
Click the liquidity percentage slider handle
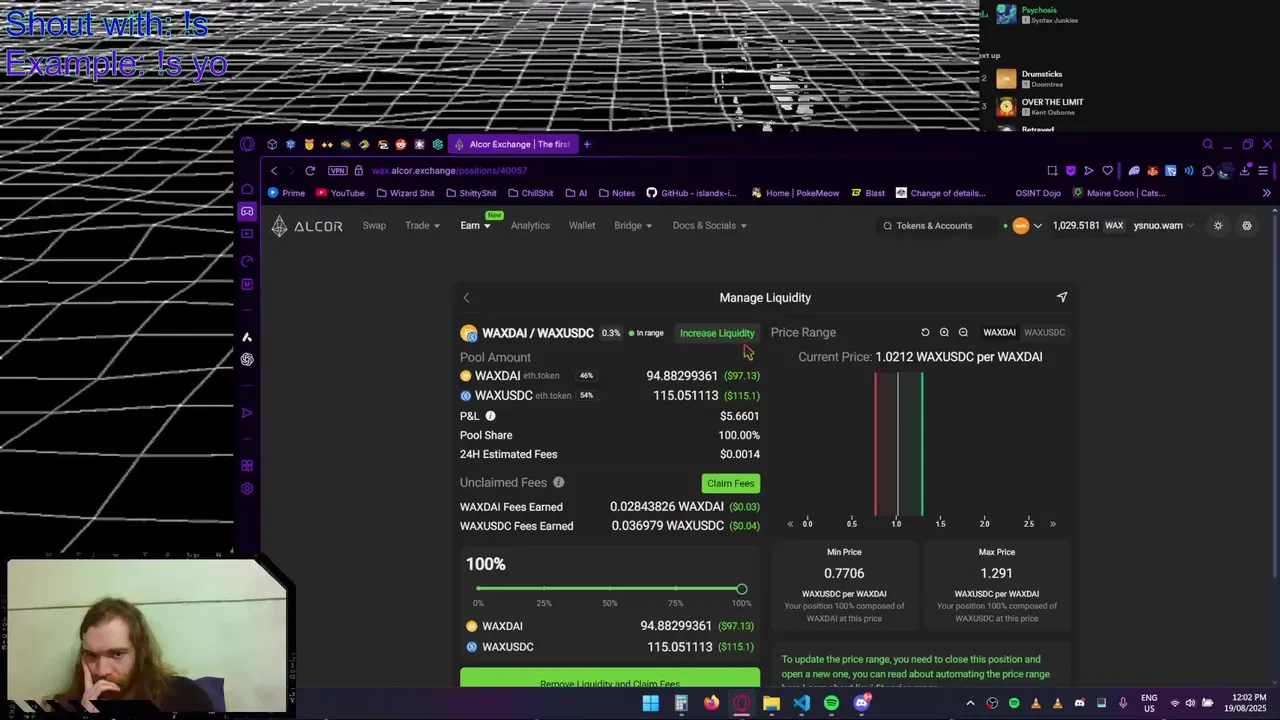(742, 589)
